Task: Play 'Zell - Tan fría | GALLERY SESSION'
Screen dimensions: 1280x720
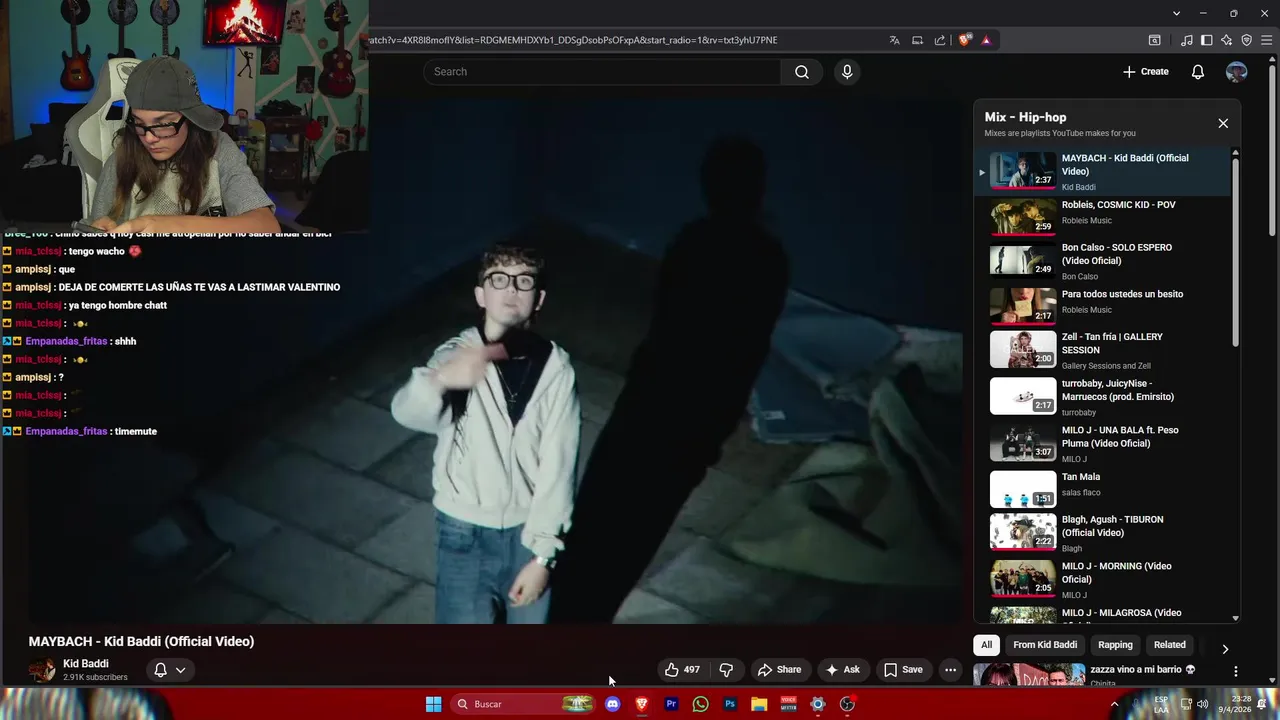Action: pos(1101,350)
